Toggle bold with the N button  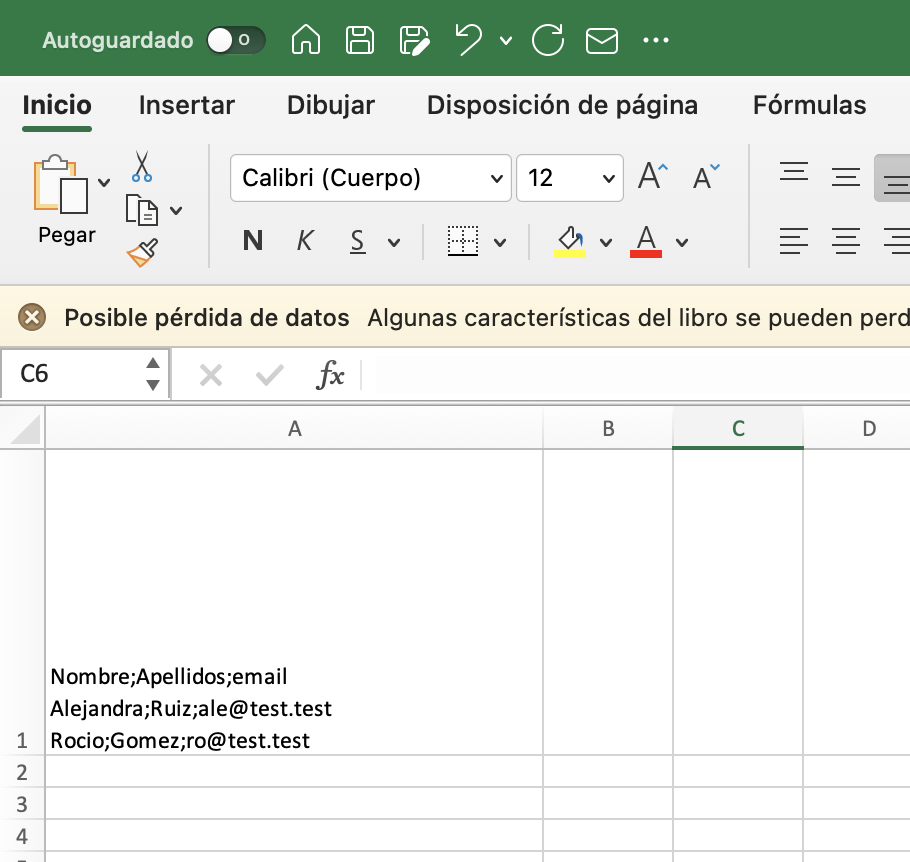click(252, 240)
